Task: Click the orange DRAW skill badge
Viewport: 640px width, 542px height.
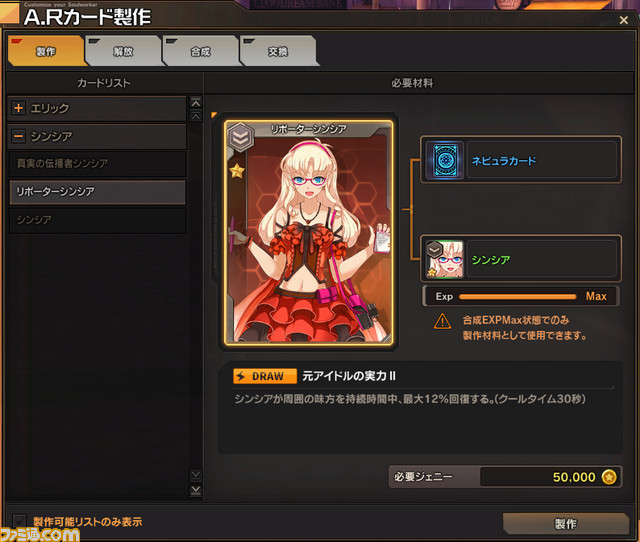Action: [265, 376]
